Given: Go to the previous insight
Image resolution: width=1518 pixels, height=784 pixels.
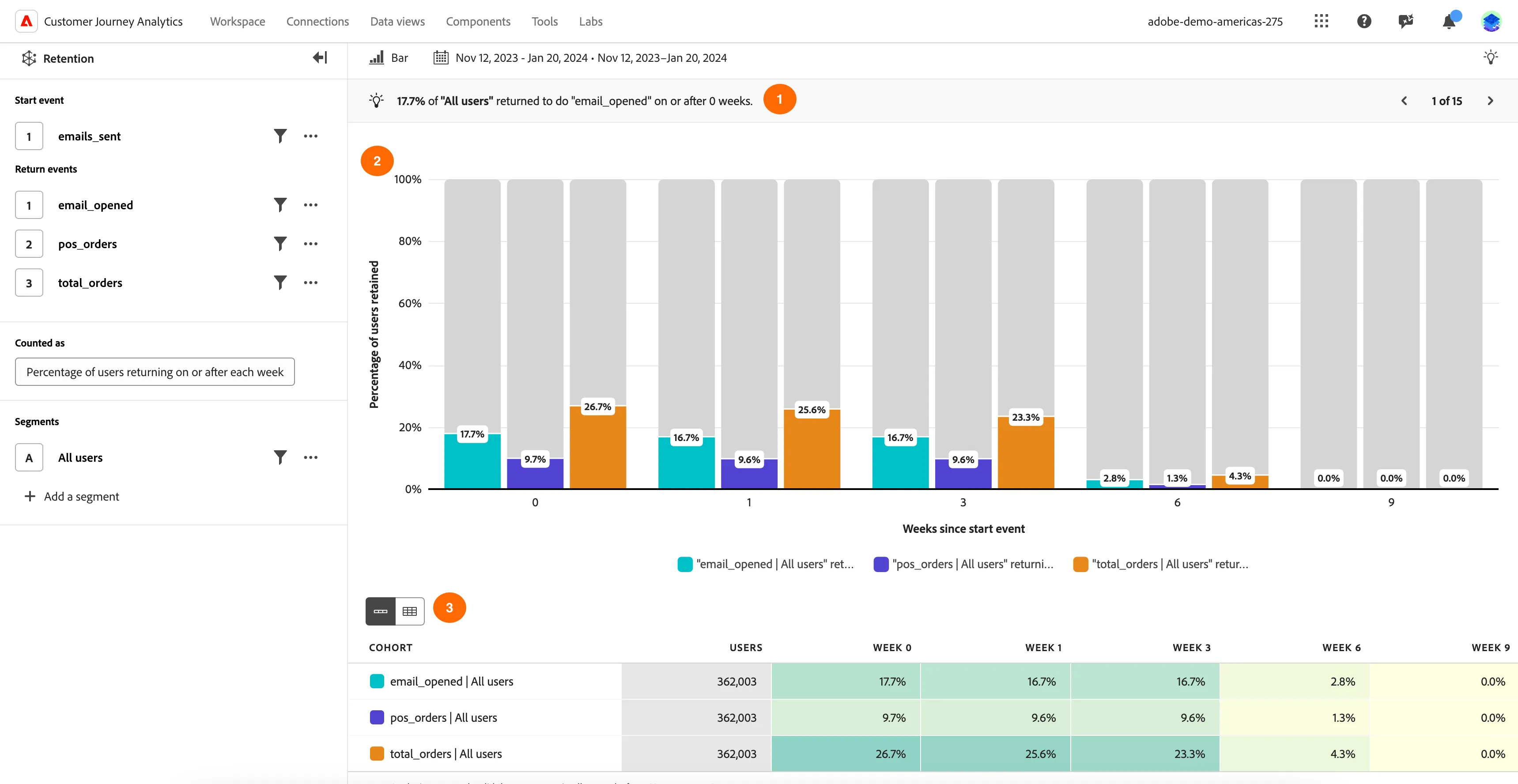Looking at the screenshot, I should (1404, 101).
